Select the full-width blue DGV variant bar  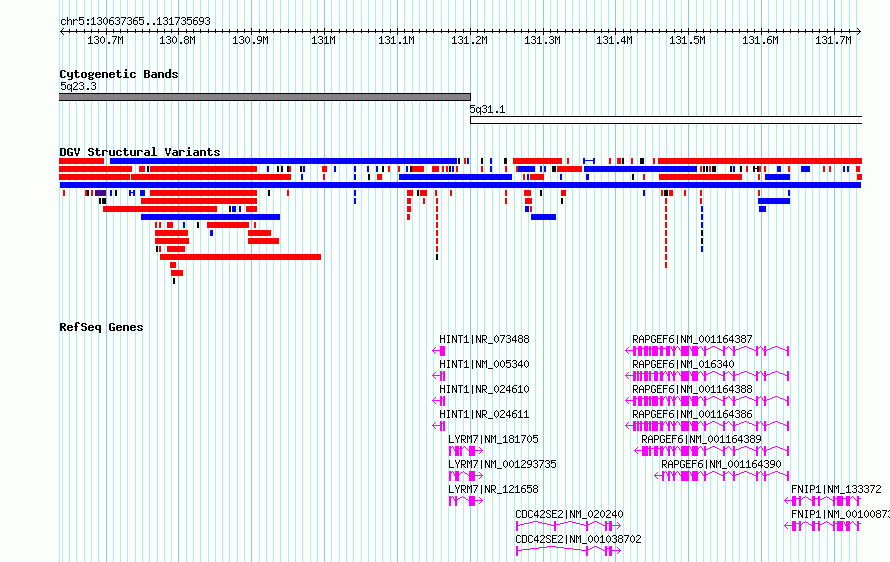click(x=460, y=185)
